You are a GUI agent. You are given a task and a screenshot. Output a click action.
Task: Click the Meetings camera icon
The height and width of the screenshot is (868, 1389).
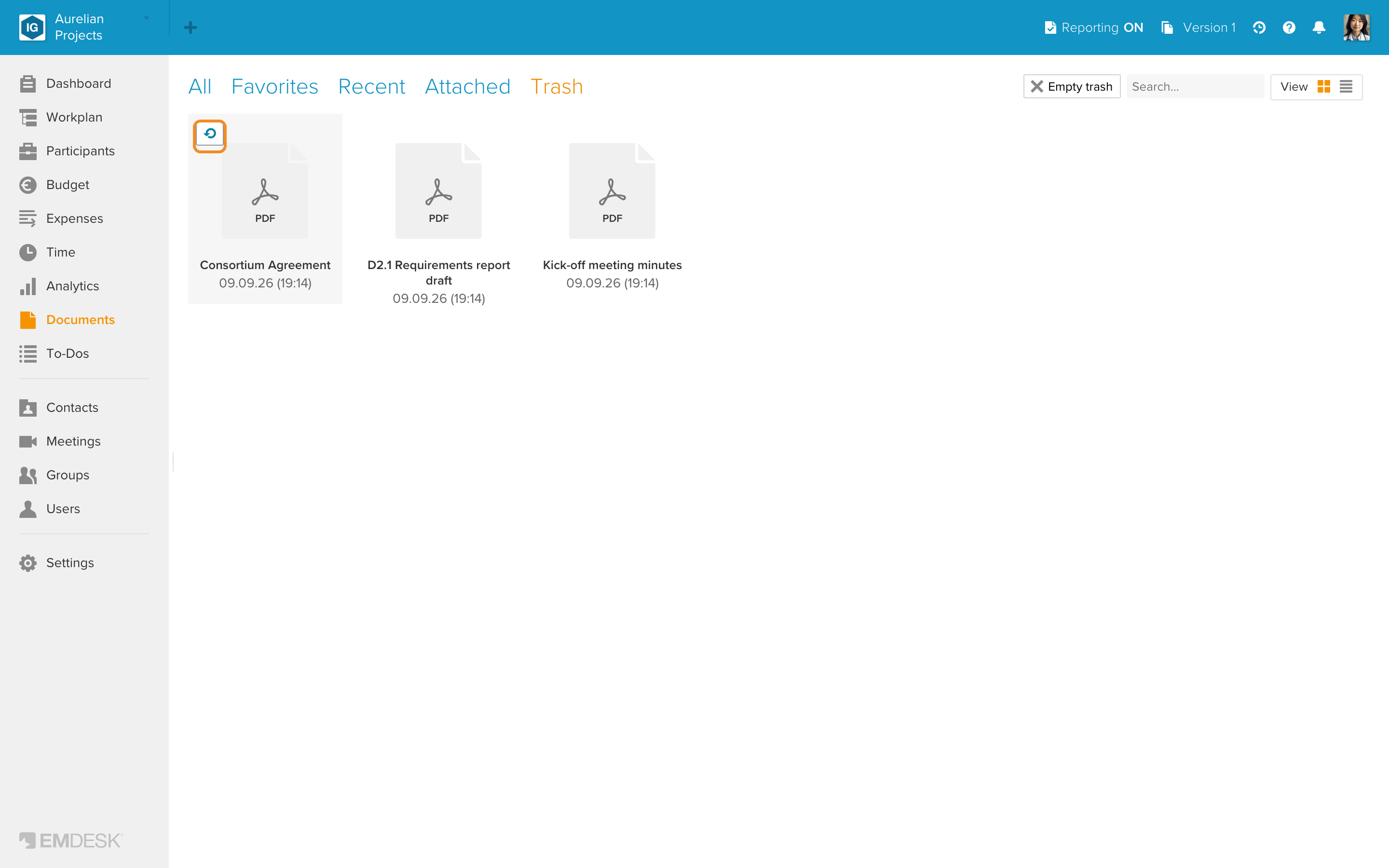tap(27, 442)
